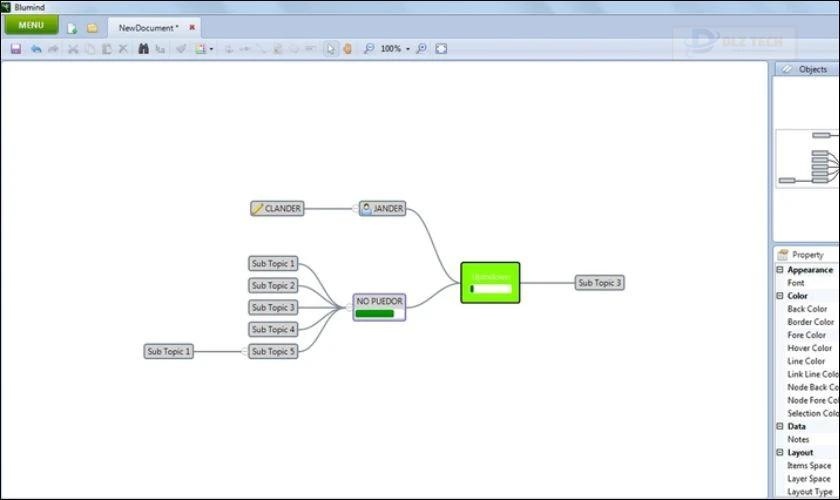840x500 pixels.
Task: Collapse the JANDER branch toggle
Action: point(356,208)
